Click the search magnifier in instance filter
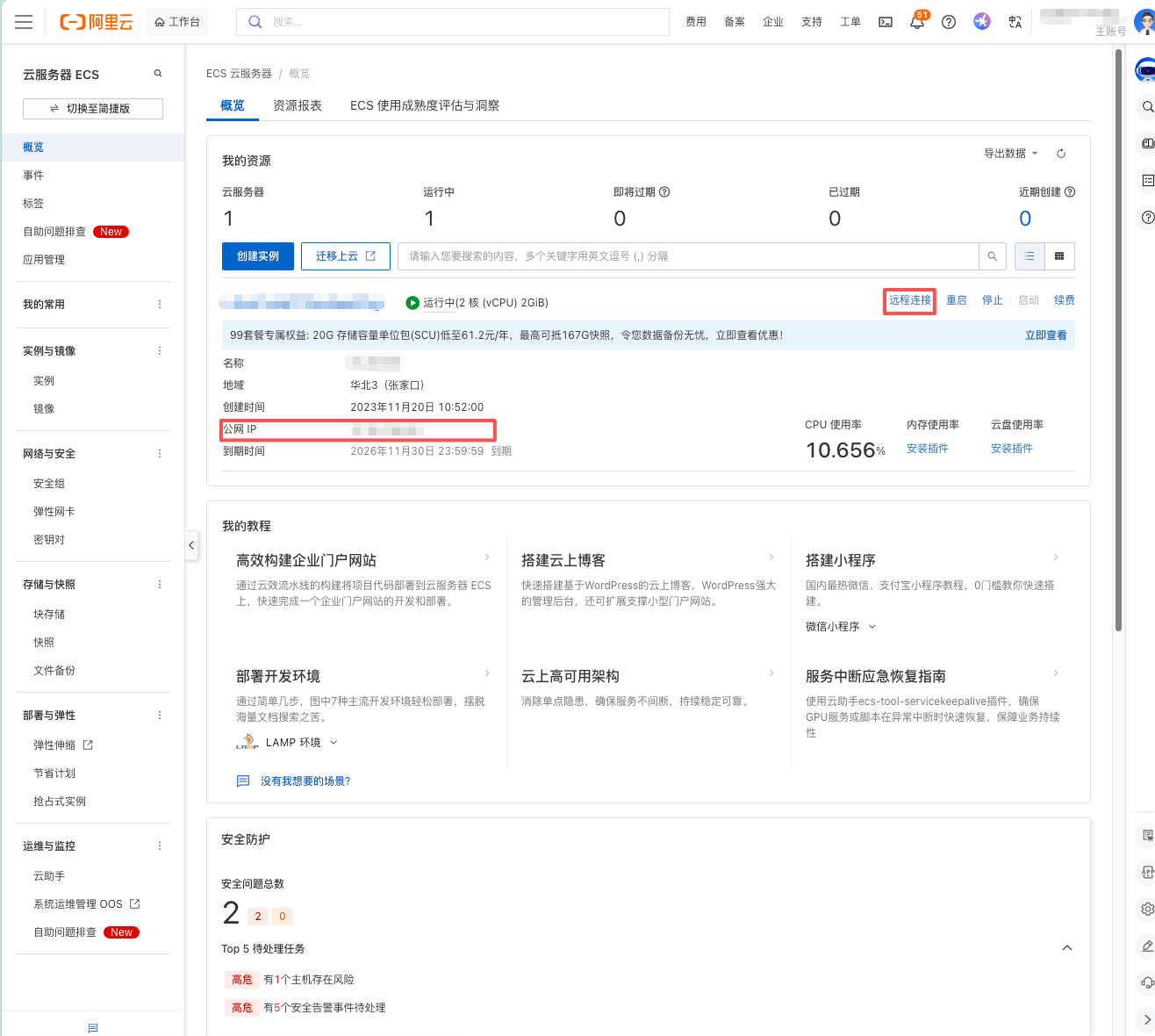Screen dimensions: 1155x1036 point(992,256)
